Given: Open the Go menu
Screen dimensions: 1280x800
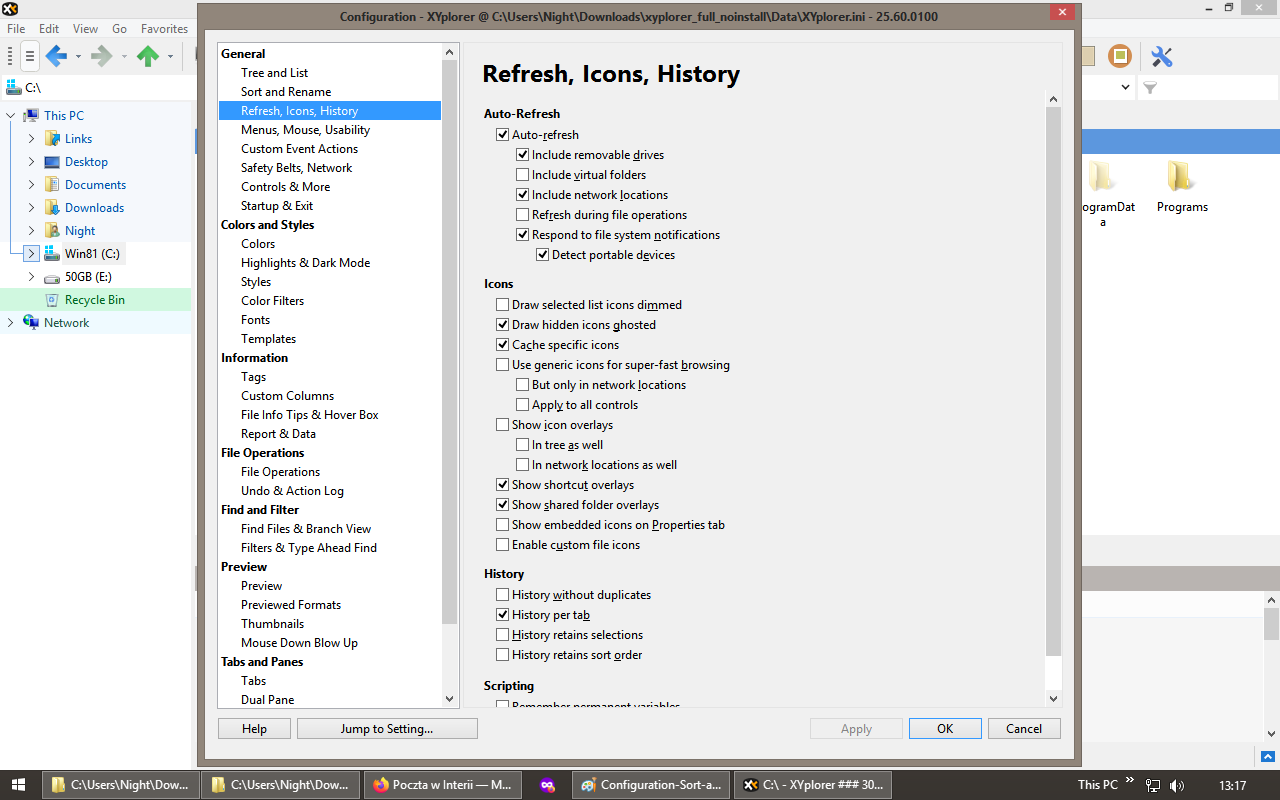Looking at the screenshot, I should pos(119,29).
